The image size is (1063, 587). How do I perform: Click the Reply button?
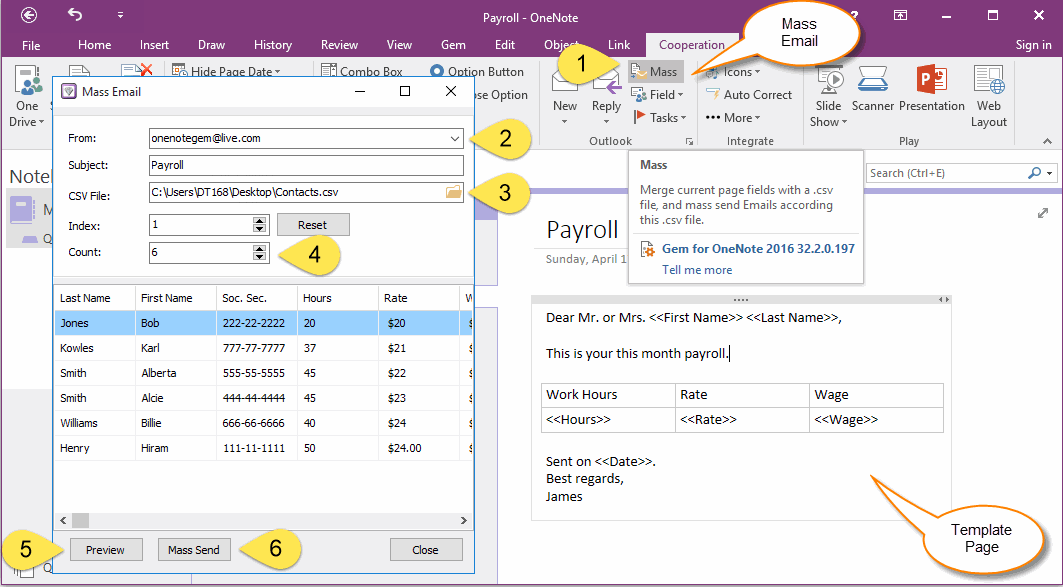pos(606,97)
